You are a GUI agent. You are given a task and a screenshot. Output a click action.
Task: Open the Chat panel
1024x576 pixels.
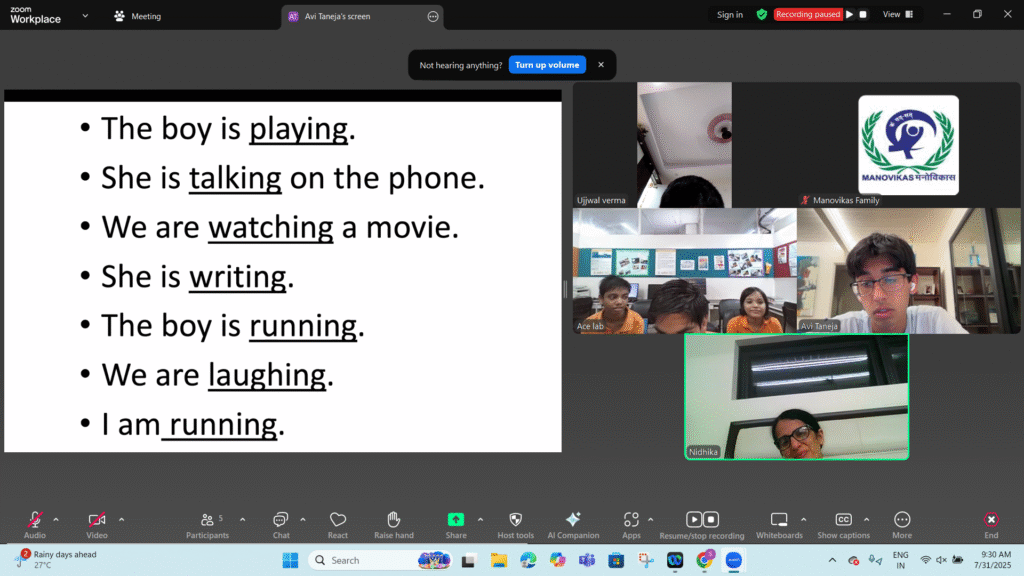(281, 520)
